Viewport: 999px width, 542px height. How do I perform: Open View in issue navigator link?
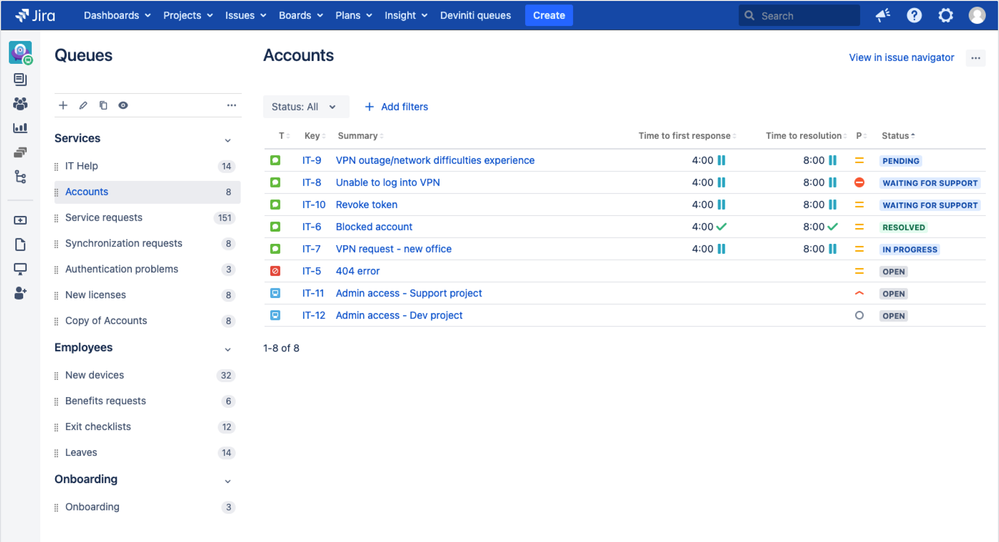point(901,57)
